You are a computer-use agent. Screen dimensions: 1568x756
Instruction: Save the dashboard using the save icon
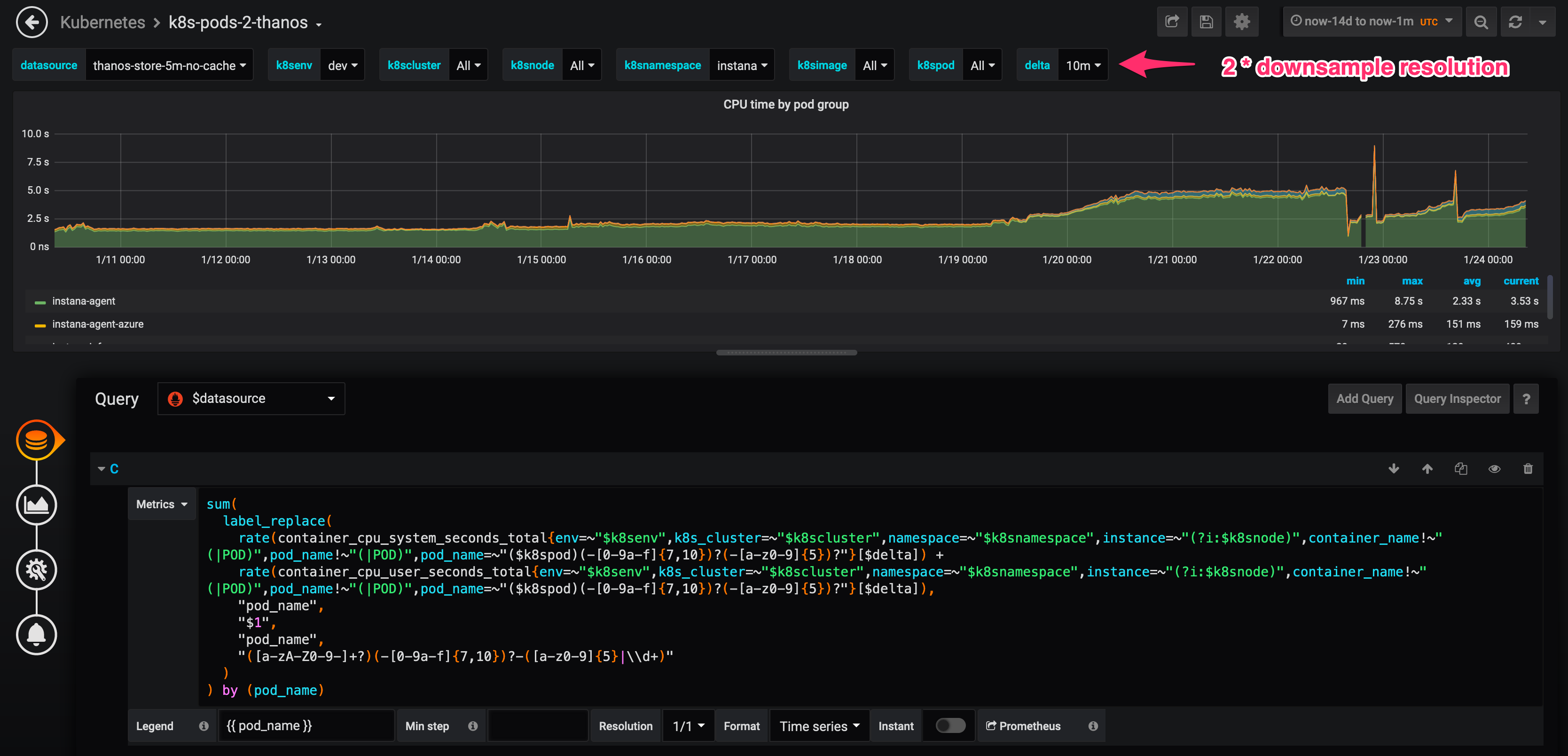point(1207,21)
